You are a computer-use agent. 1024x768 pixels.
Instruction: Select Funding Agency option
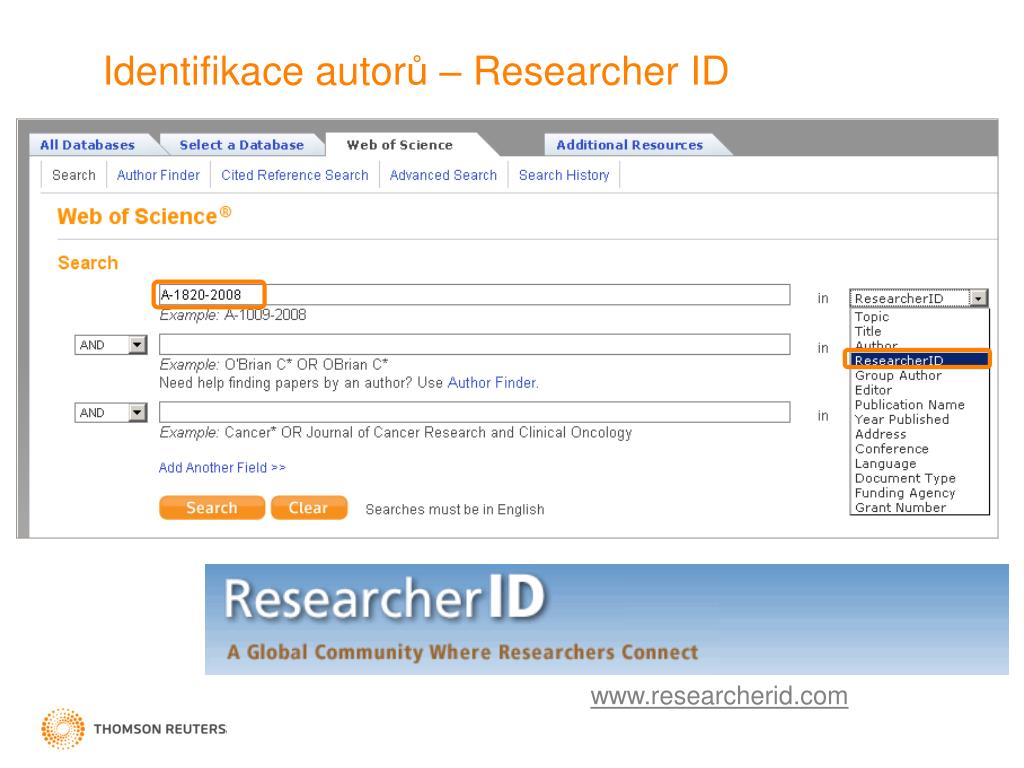click(x=905, y=493)
